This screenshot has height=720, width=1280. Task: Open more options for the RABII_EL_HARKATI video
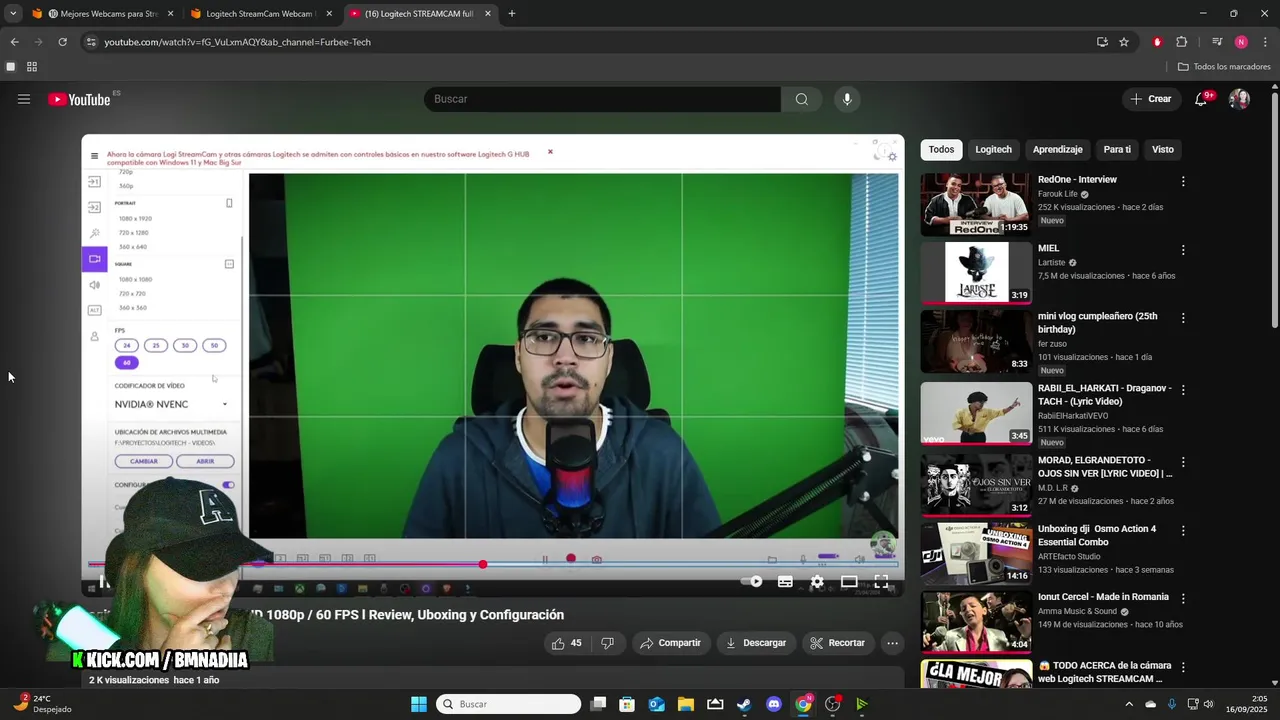pyautogui.click(x=1183, y=390)
